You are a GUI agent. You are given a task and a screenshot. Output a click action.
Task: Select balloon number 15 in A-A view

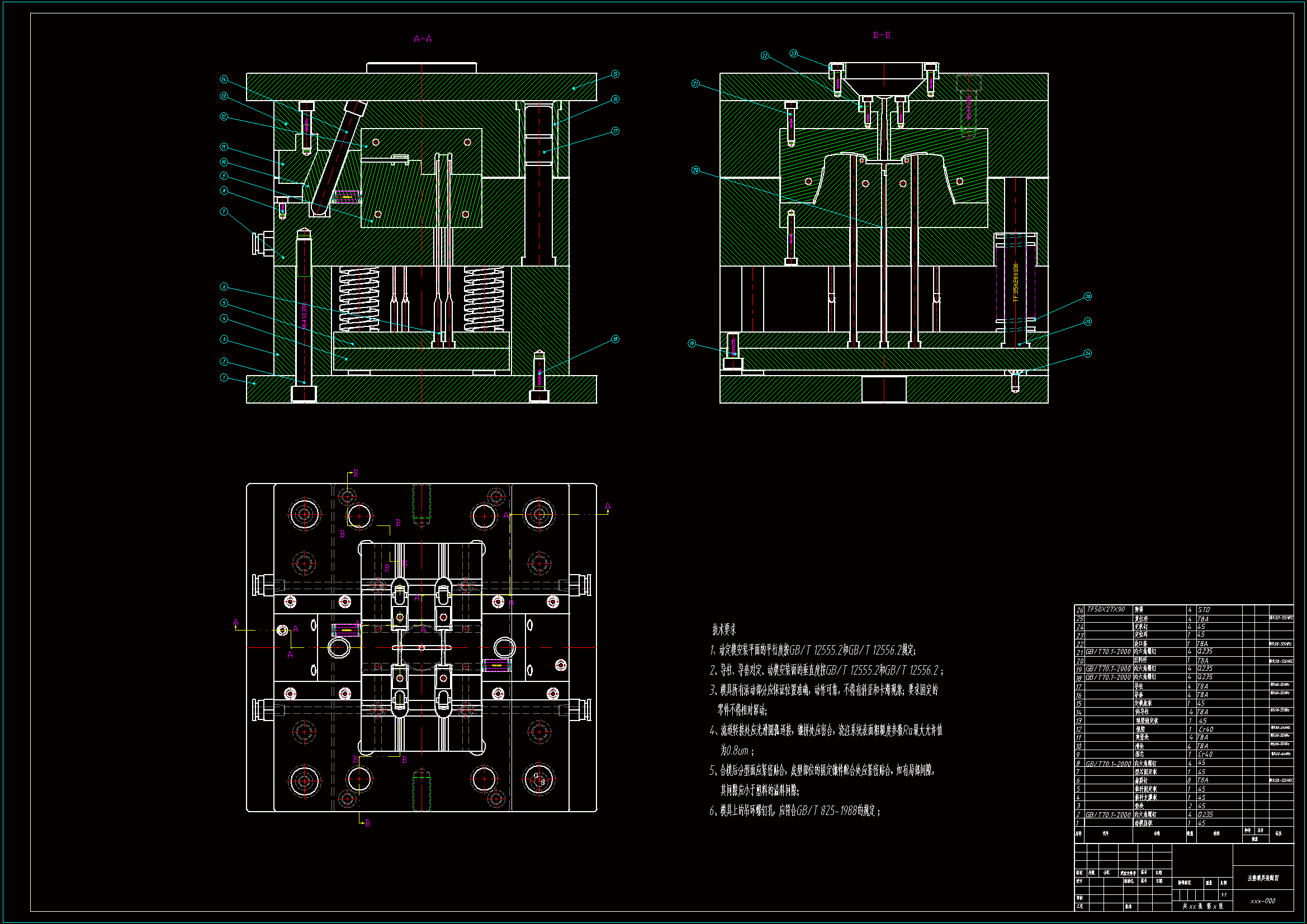click(x=615, y=74)
